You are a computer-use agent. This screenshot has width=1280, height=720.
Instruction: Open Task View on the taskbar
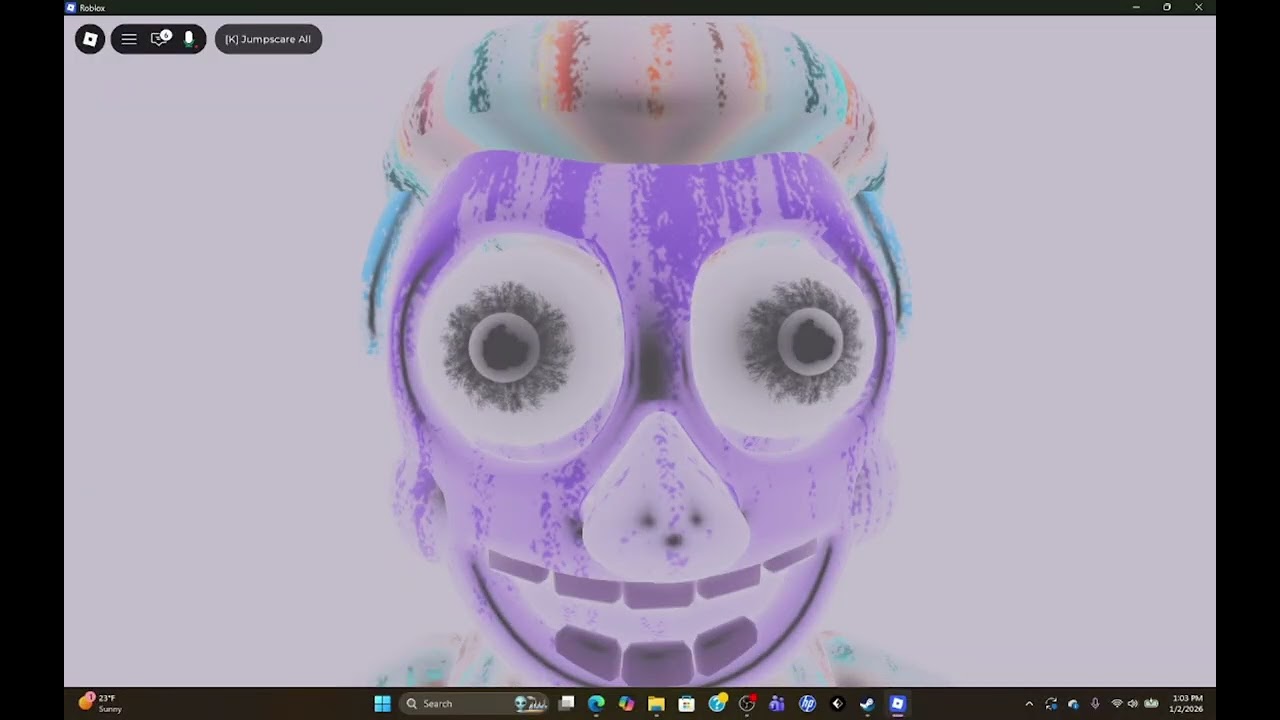(x=566, y=704)
